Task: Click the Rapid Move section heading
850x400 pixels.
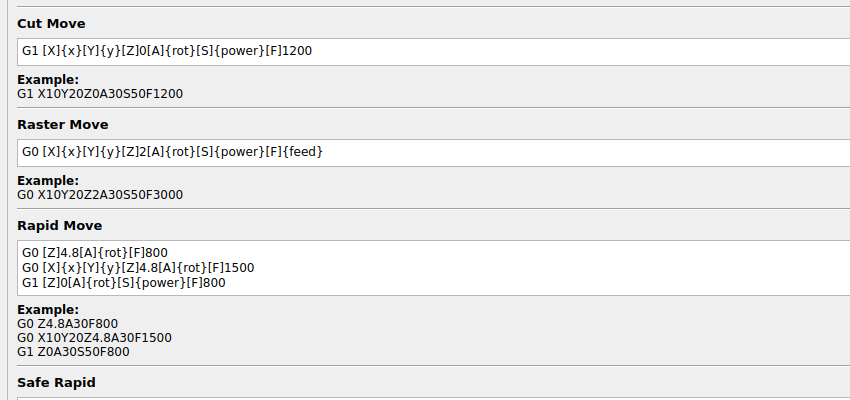Action: 60,225
